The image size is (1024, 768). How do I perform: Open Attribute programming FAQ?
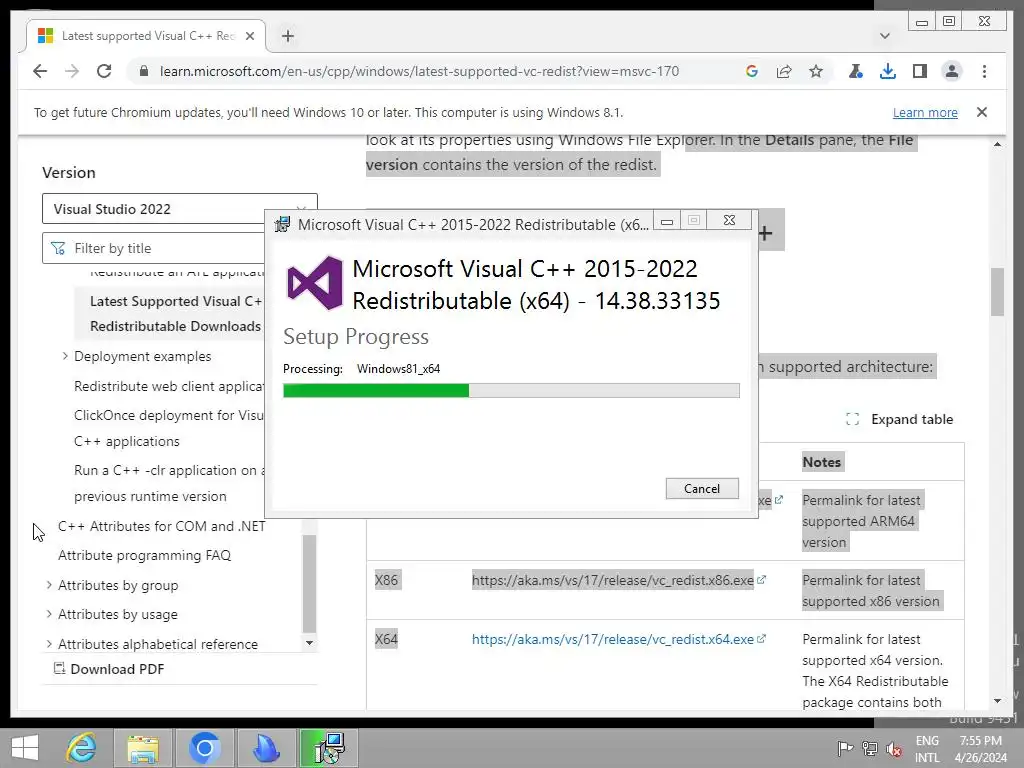coord(144,555)
